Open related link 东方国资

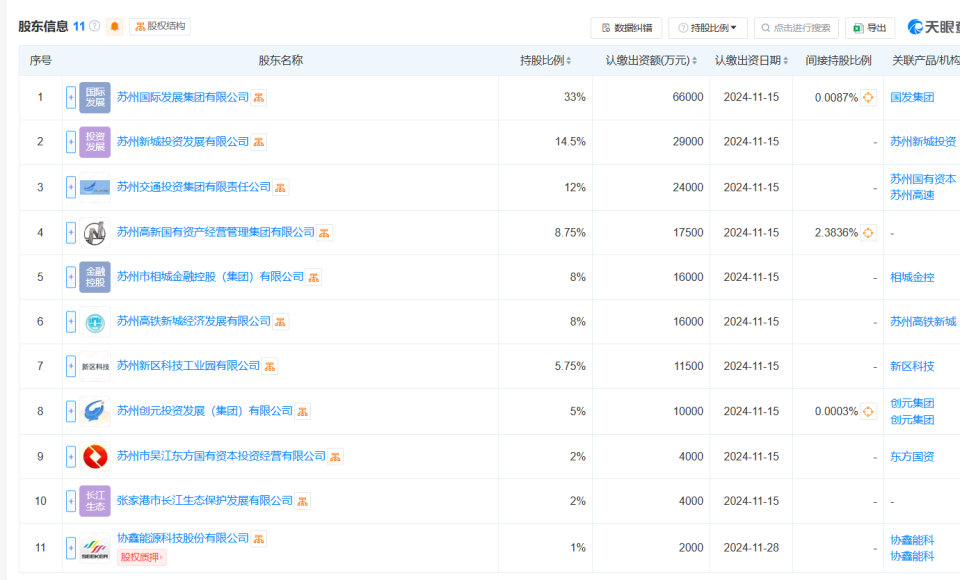pos(912,456)
